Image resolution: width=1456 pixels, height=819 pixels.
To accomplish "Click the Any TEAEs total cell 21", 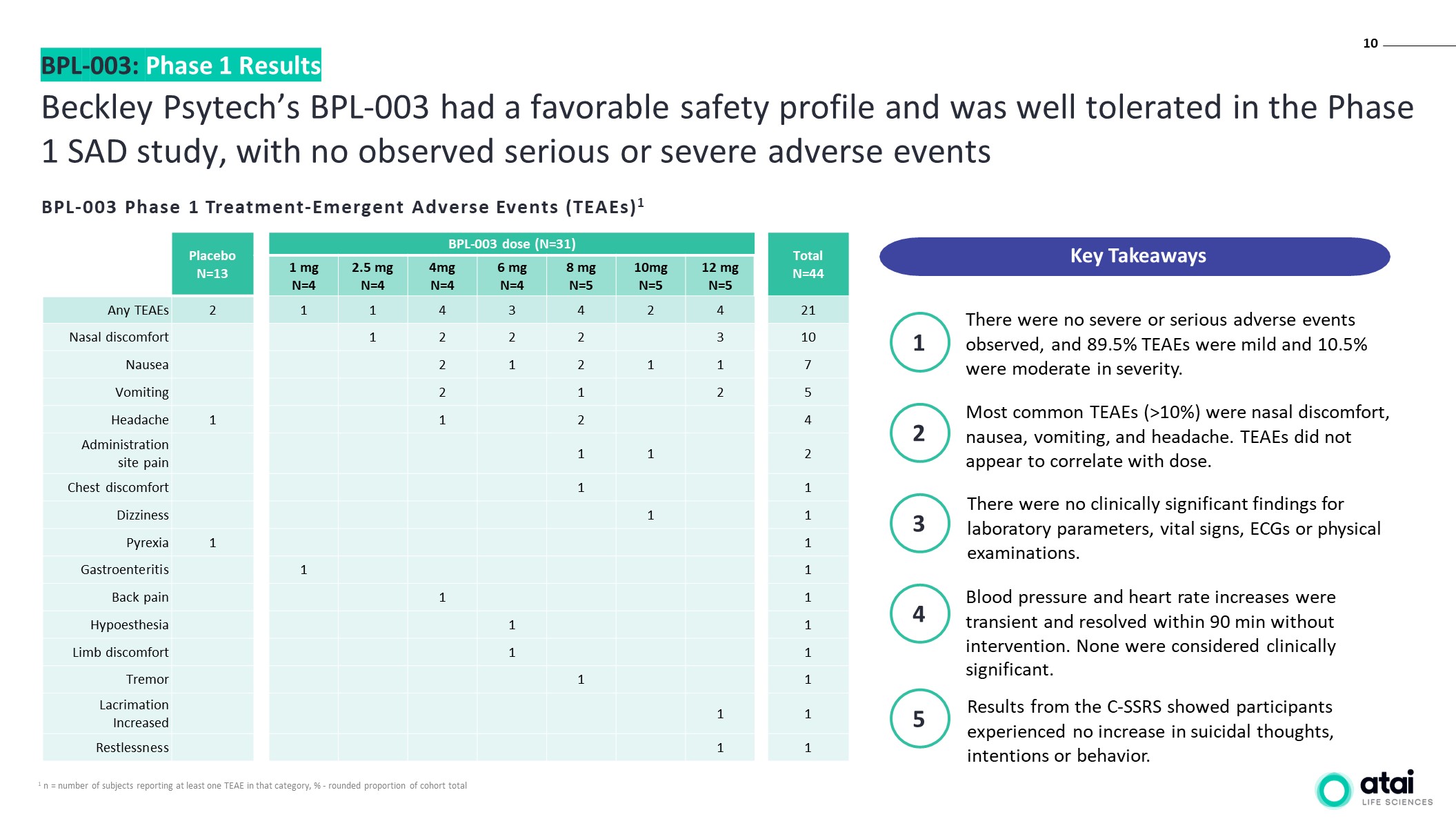I will (x=808, y=310).
